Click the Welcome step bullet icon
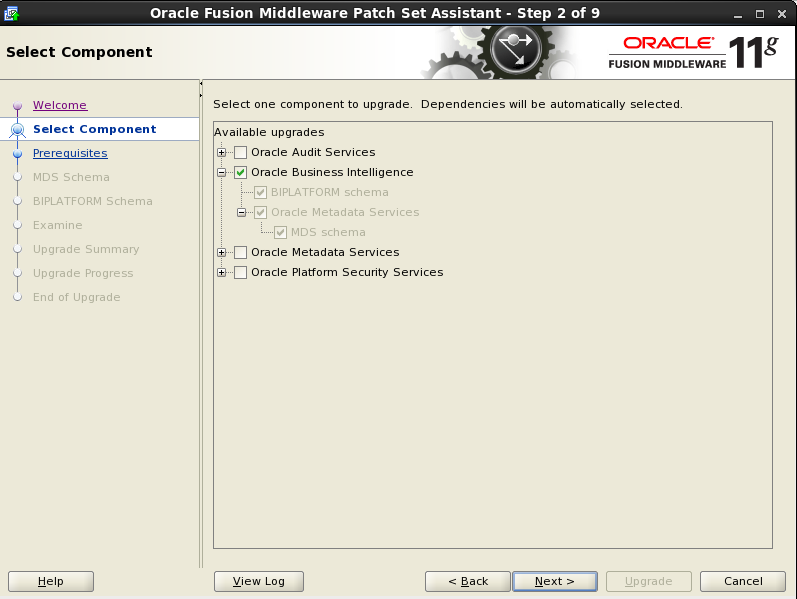The width and height of the screenshot is (797, 599). 17,105
